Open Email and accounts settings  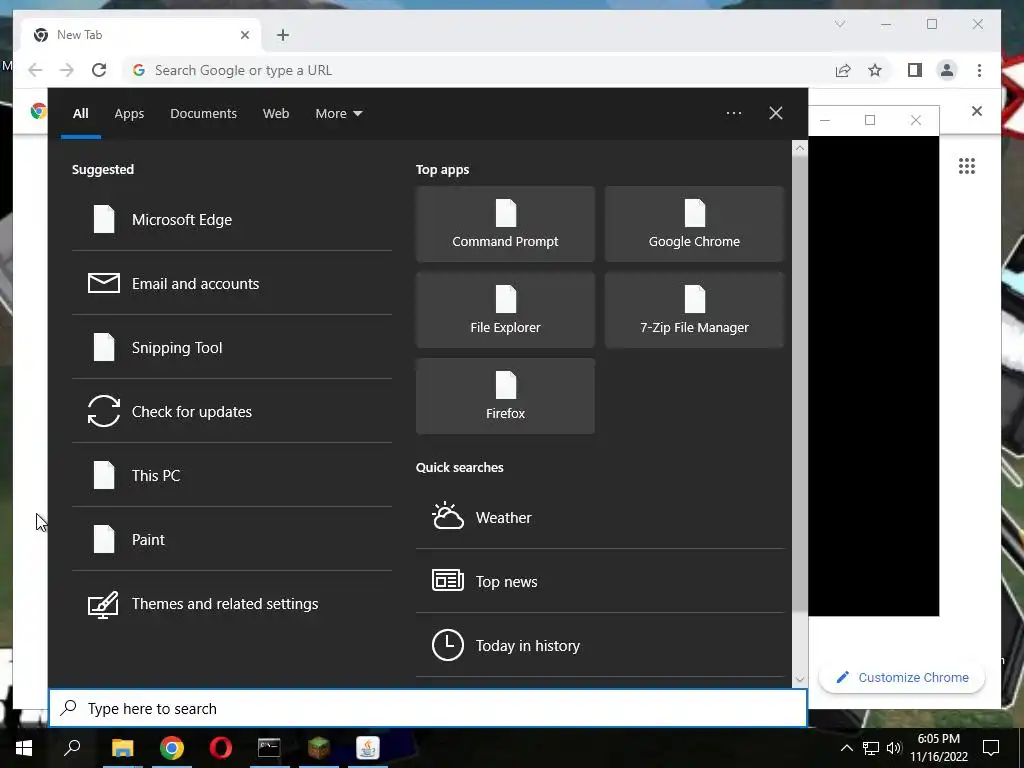[x=232, y=283]
